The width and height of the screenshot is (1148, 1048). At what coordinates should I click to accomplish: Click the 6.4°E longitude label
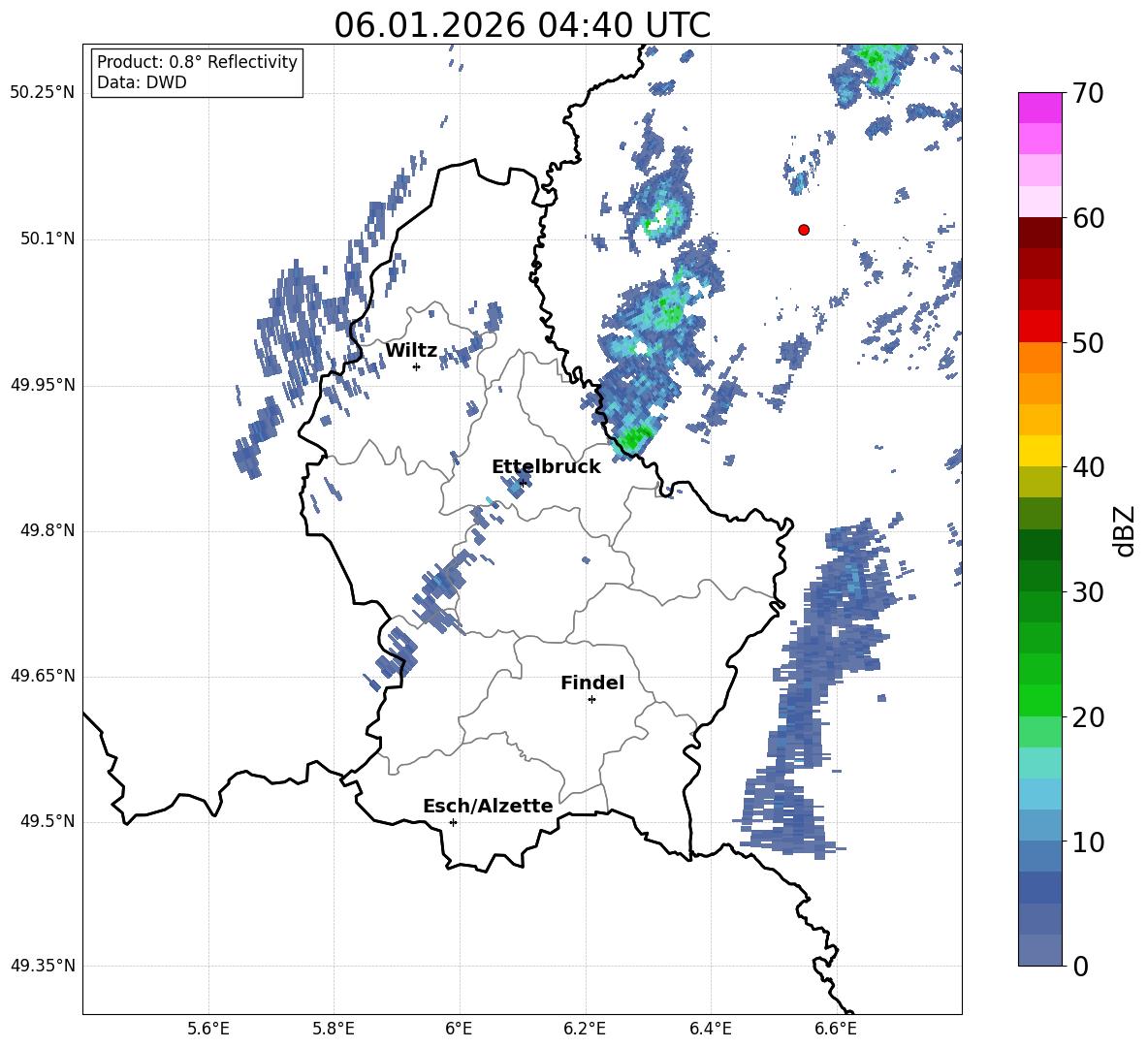tap(710, 1029)
